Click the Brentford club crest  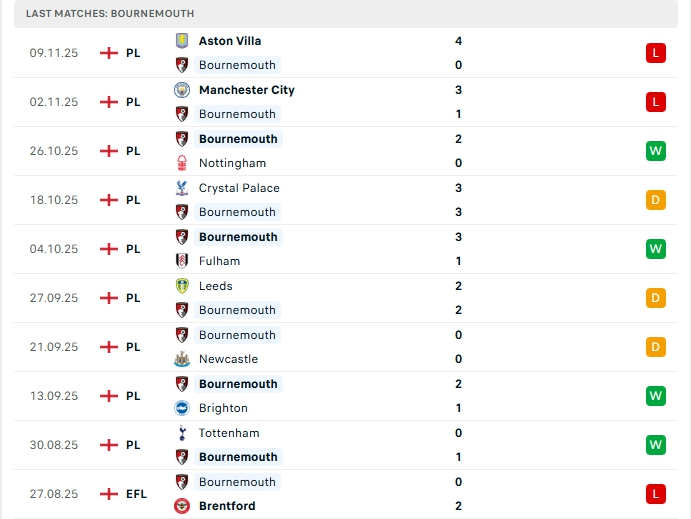182,506
